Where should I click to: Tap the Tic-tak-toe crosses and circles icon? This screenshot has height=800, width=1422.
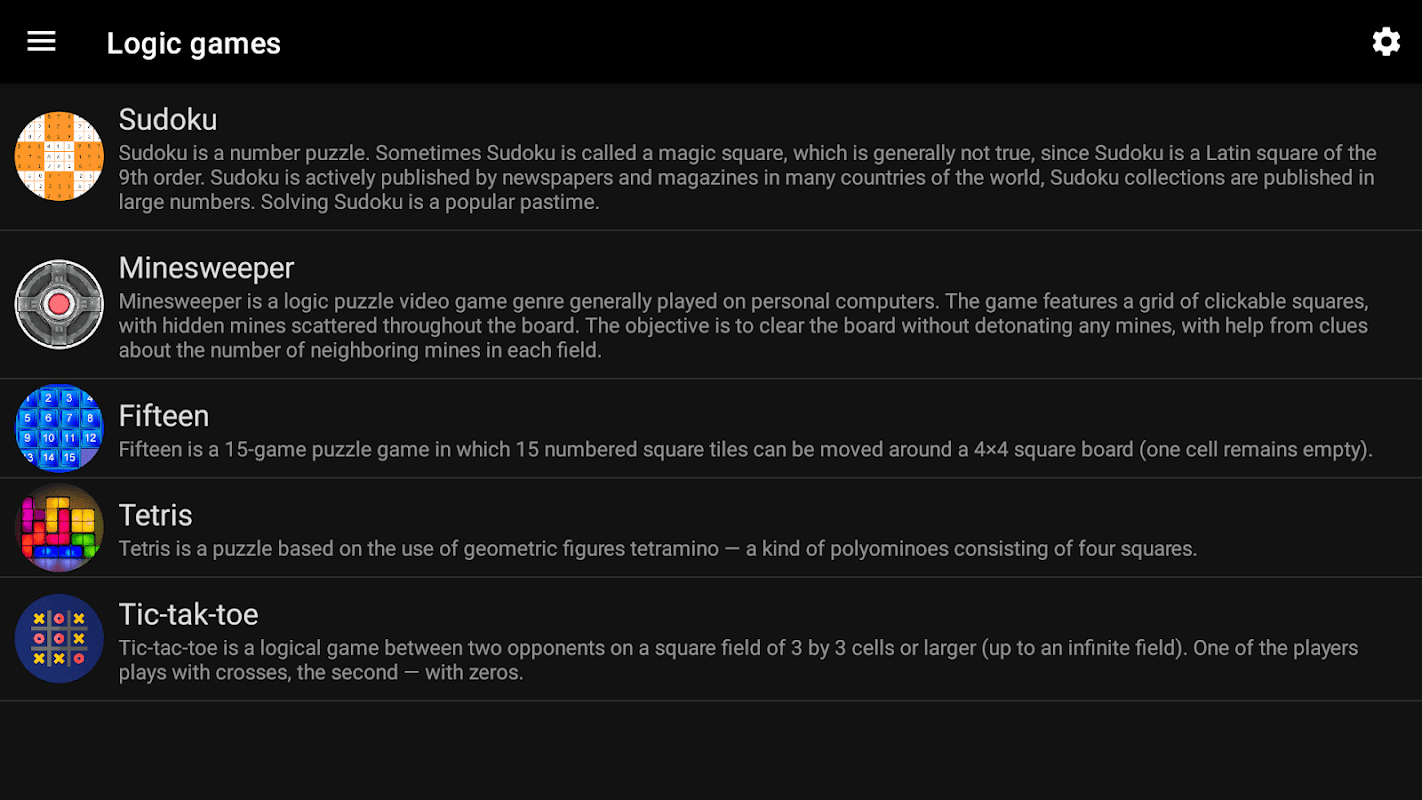[59, 638]
